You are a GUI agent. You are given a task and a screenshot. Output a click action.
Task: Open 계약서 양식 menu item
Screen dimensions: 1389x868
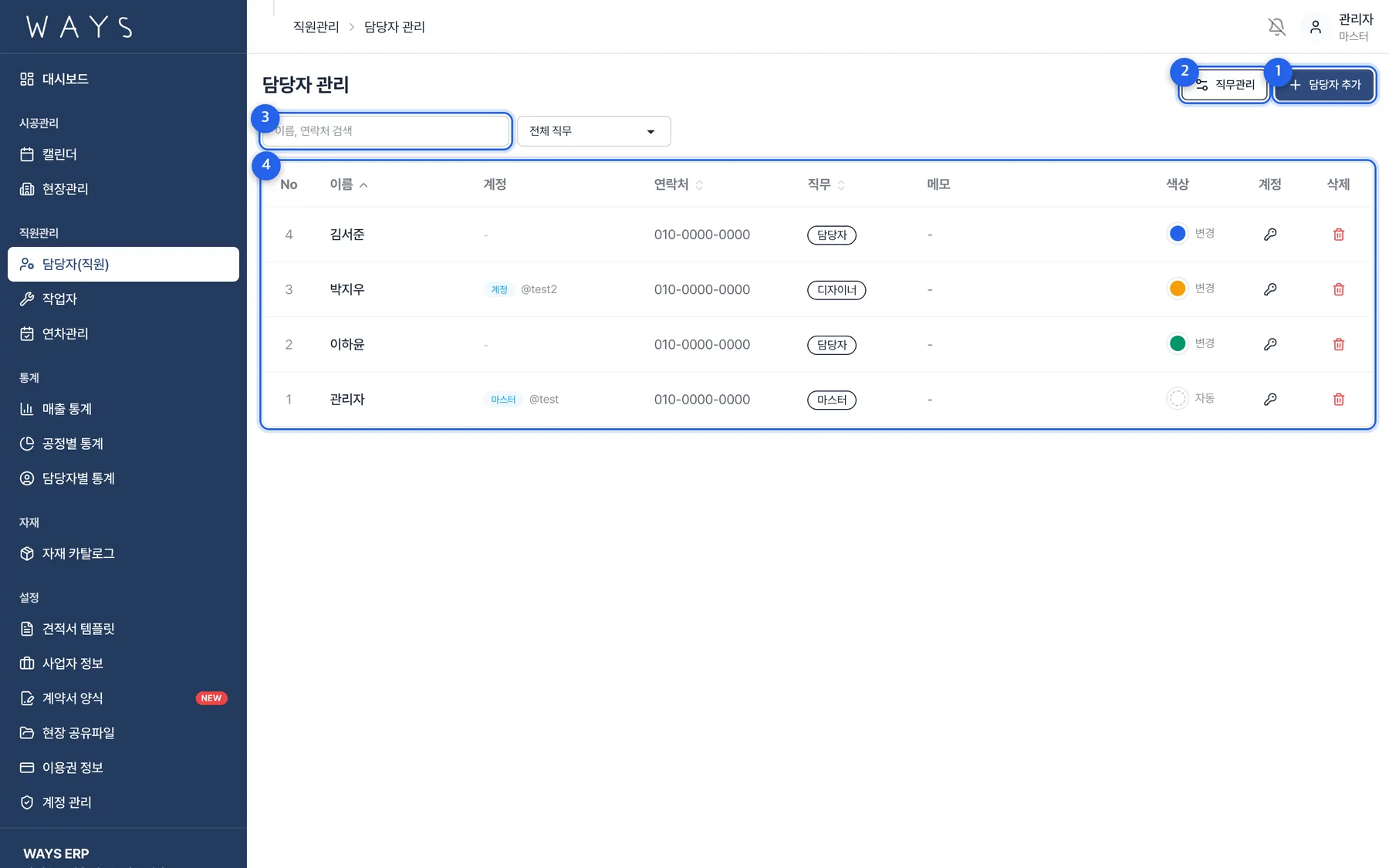123,698
